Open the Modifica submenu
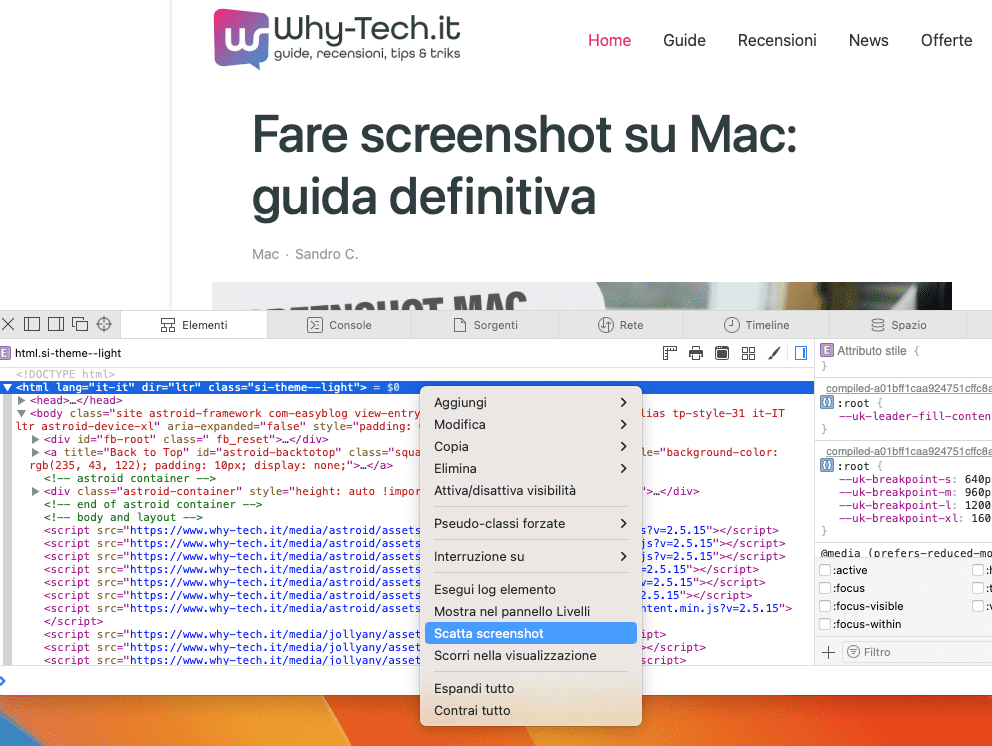 click(x=531, y=425)
